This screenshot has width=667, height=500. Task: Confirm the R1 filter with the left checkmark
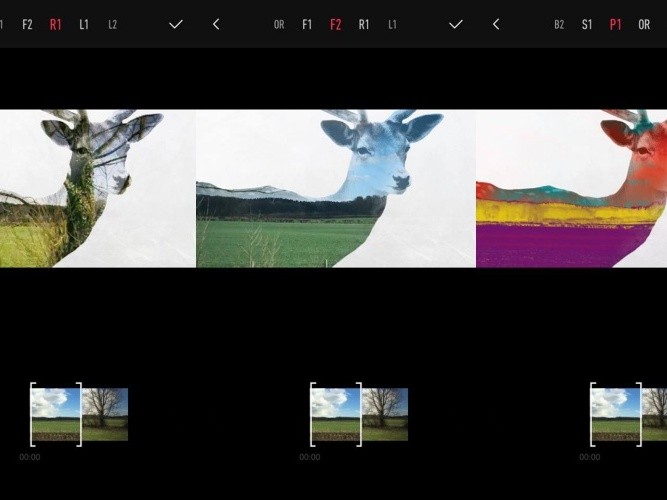(176, 24)
